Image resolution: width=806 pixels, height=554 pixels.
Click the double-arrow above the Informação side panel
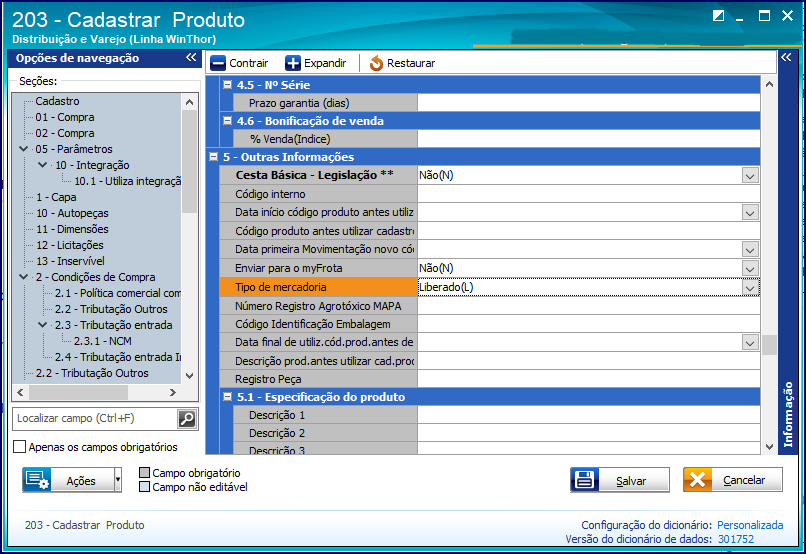(x=786, y=58)
